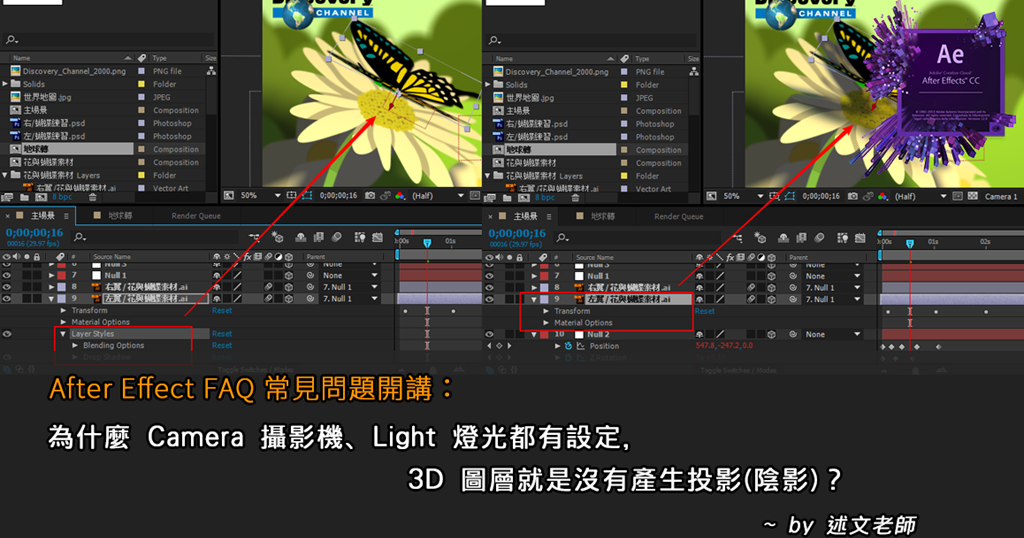Image resolution: width=1024 pixels, height=538 pixels.
Task: Hide layer 9 in the left timeline
Action: point(7,298)
